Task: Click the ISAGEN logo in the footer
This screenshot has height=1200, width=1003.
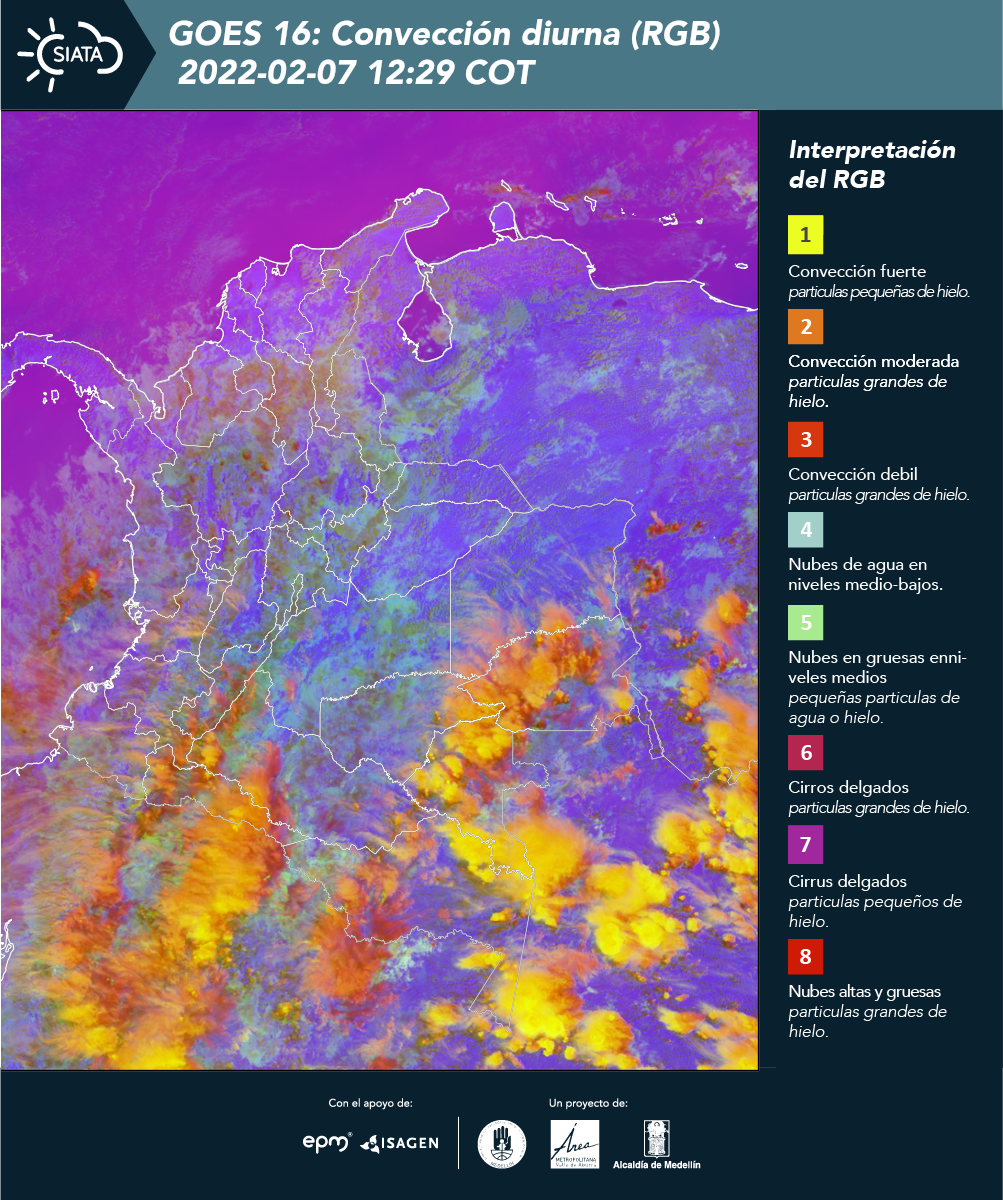Action: coord(400,1143)
